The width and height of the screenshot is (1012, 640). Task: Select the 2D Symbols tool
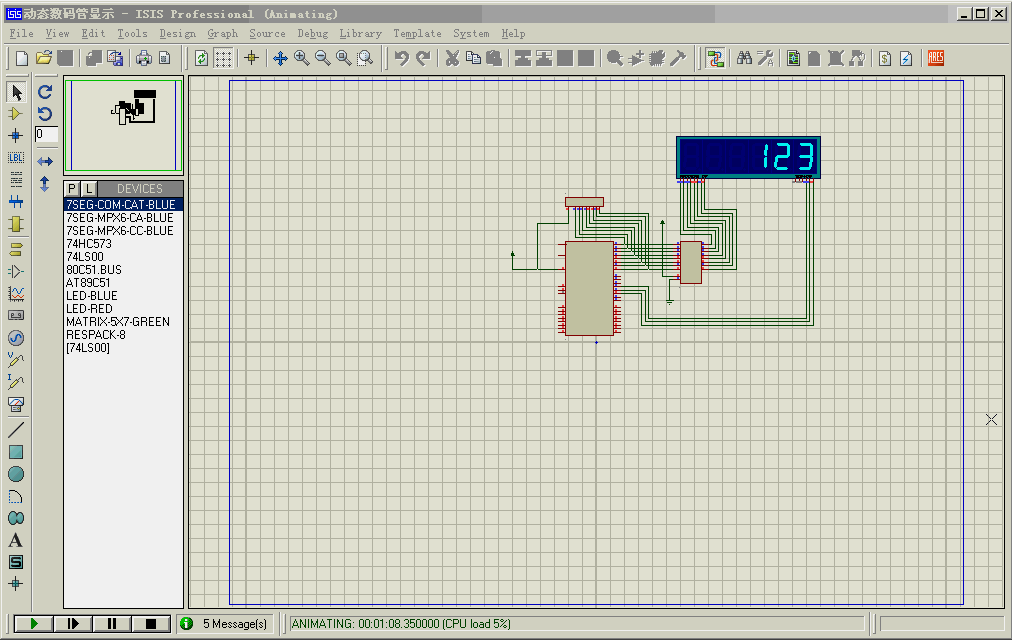click(x=16, y=563)
